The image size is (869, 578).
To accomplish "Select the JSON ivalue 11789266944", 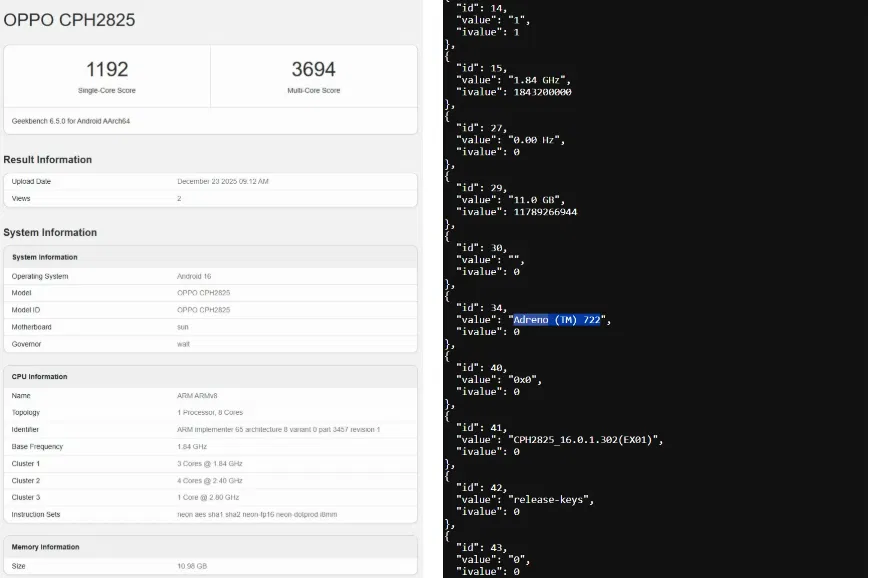I will (545, 212).
